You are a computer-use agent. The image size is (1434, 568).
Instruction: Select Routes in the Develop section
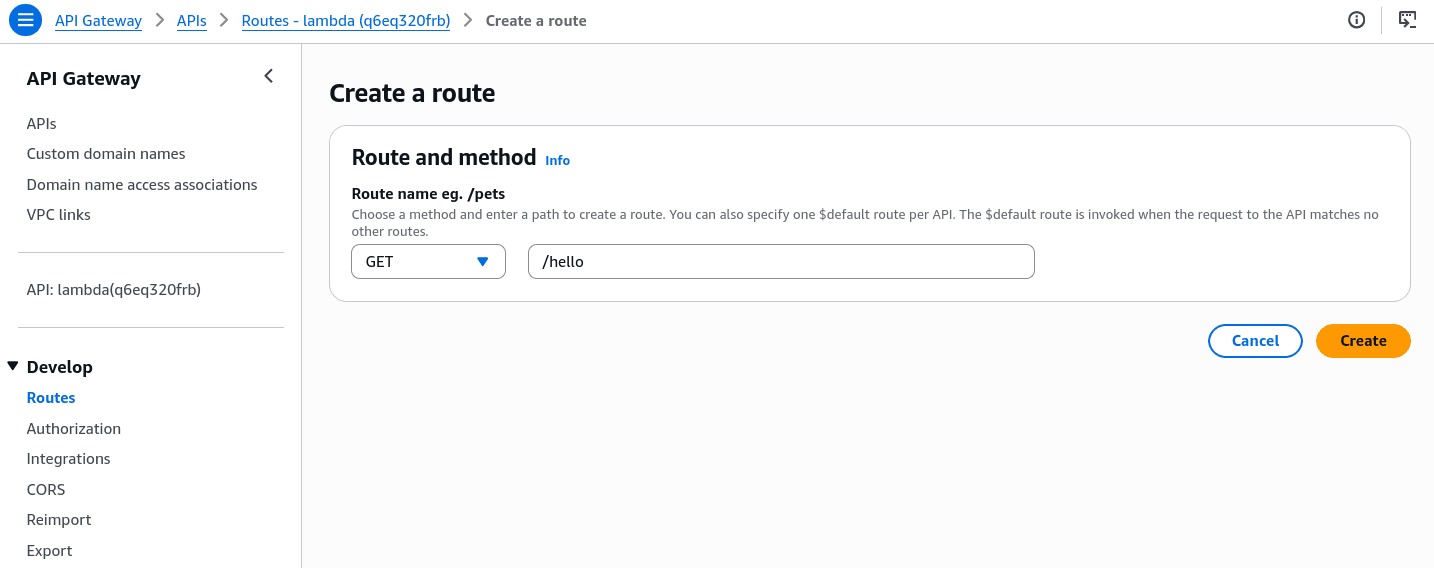point(51,398)
